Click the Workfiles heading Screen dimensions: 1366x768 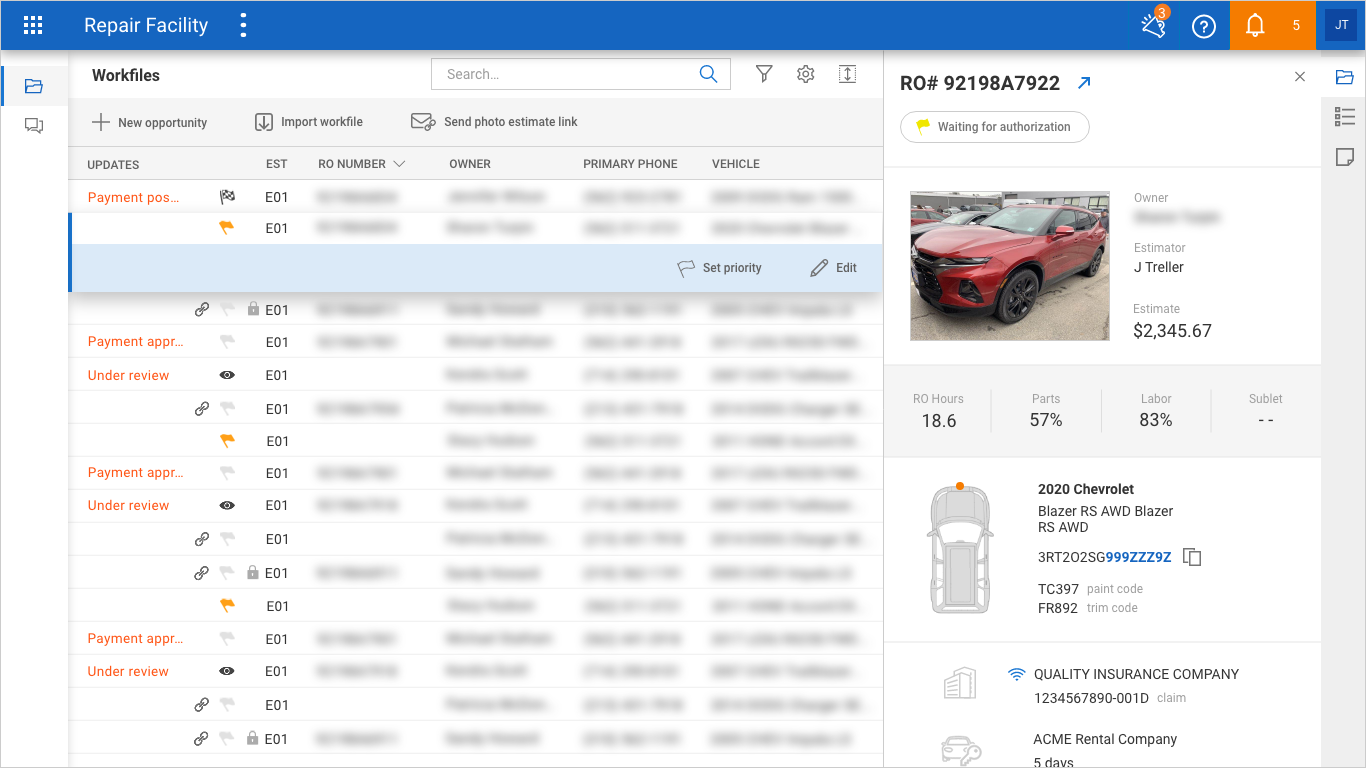(126, 75)
